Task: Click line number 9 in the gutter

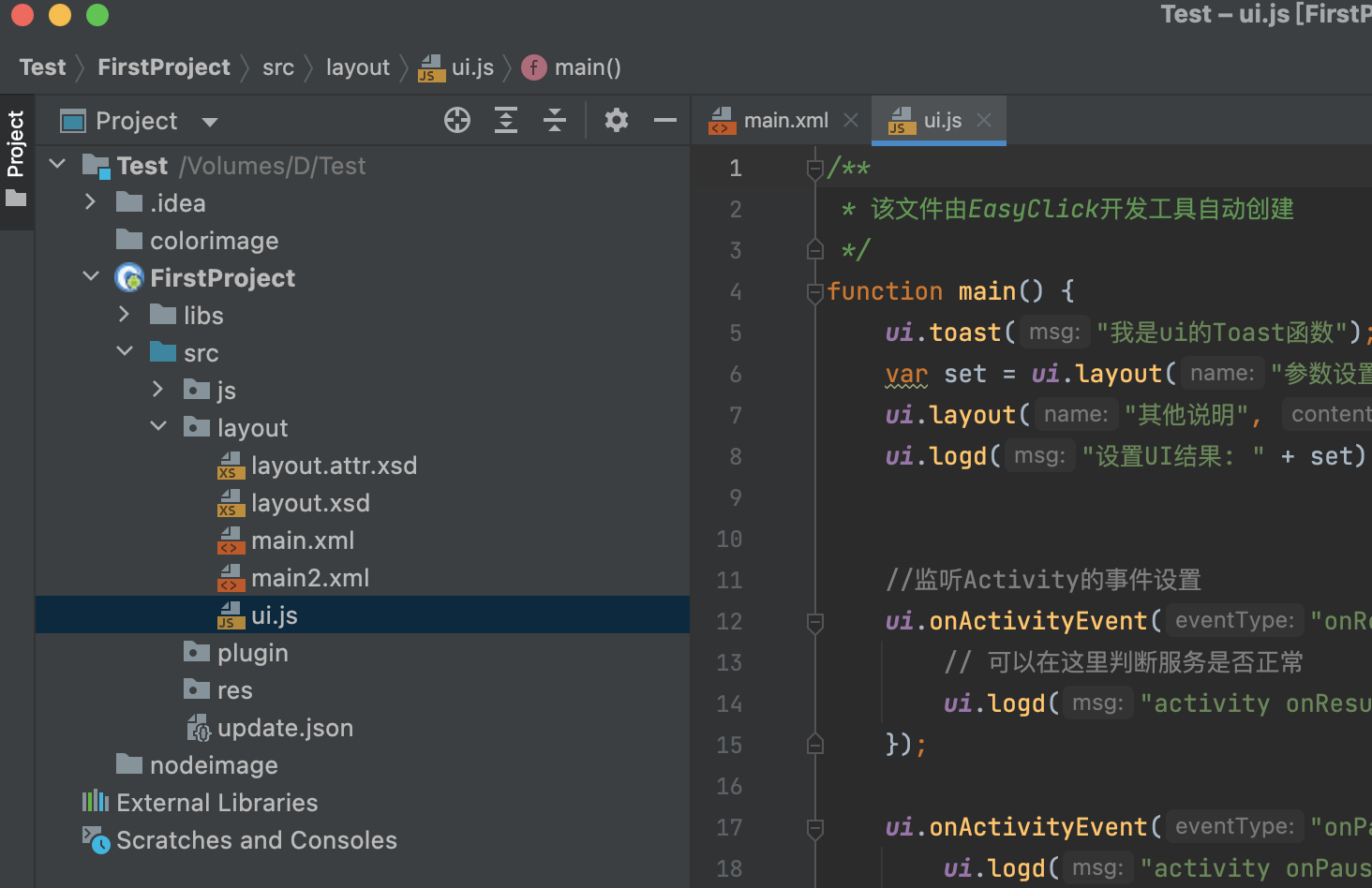Action: pyautogui.click(x=736, y=497)
